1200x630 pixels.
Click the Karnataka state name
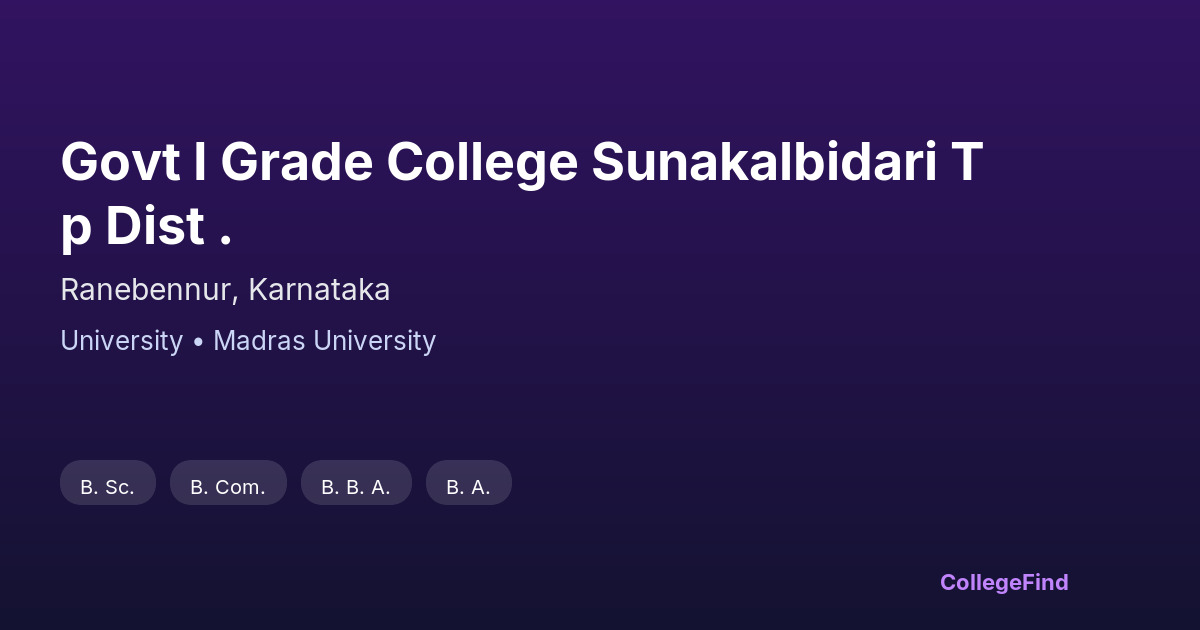(319, 290)
